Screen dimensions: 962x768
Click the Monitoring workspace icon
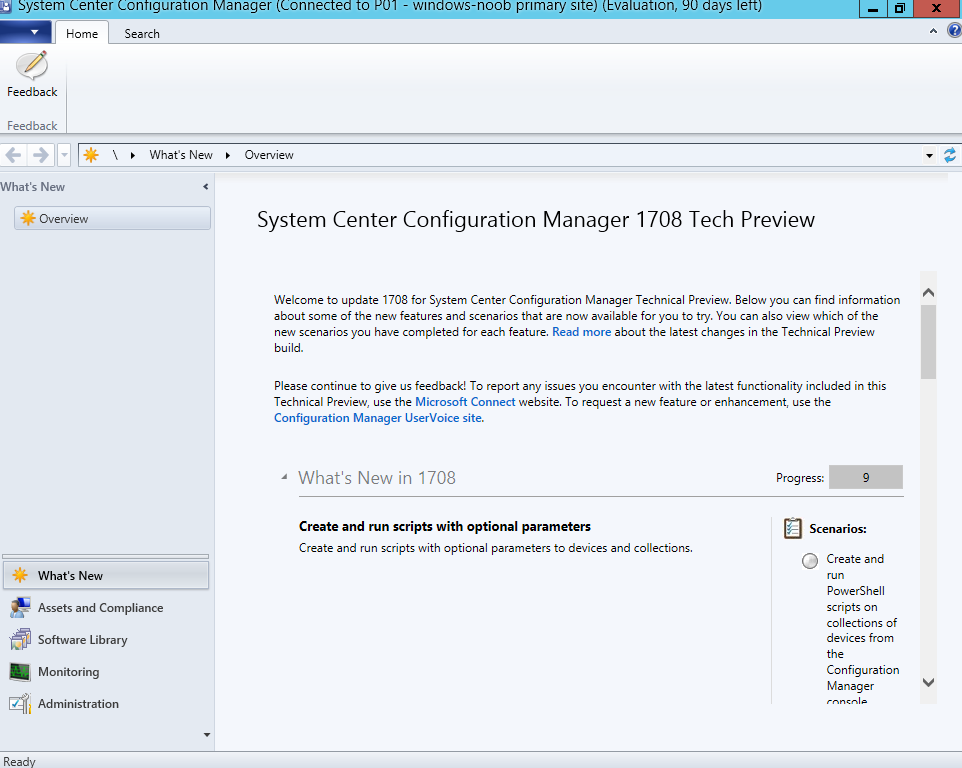[x=20, y=672]
